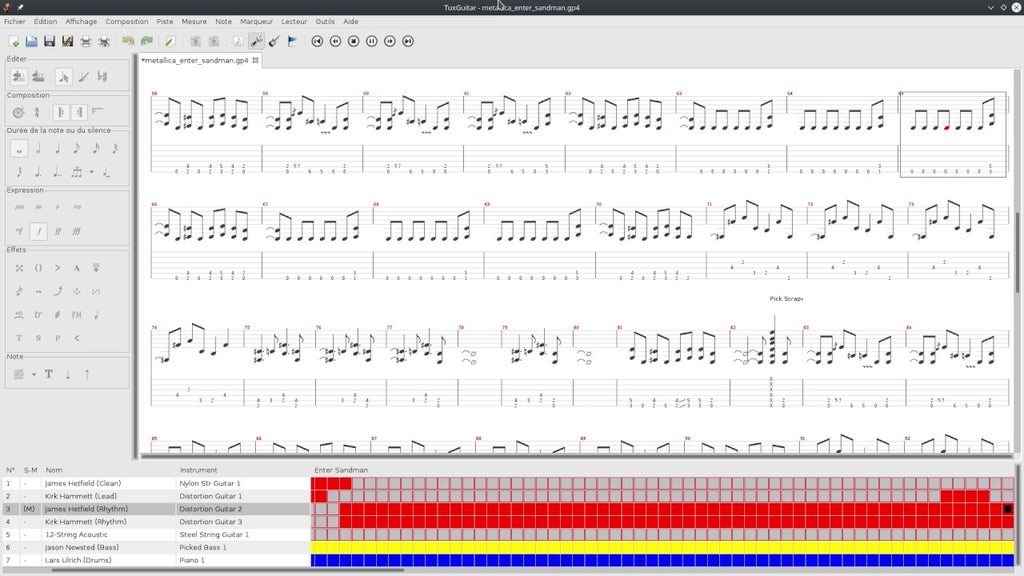The image size is (1024, 576).
Task: Open the Mesure menu
Action: point(194,22)
